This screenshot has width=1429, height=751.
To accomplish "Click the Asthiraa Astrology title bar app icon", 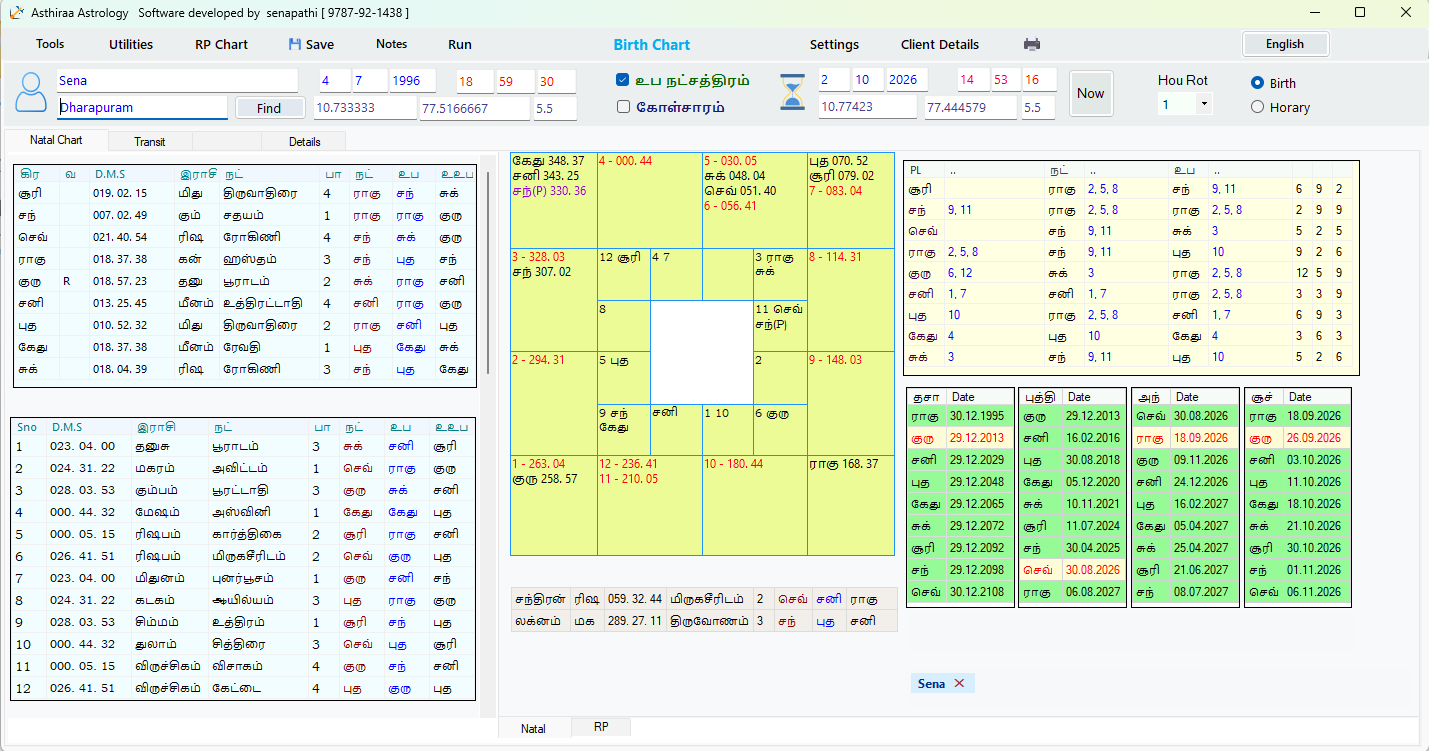I will coord(15,12).
